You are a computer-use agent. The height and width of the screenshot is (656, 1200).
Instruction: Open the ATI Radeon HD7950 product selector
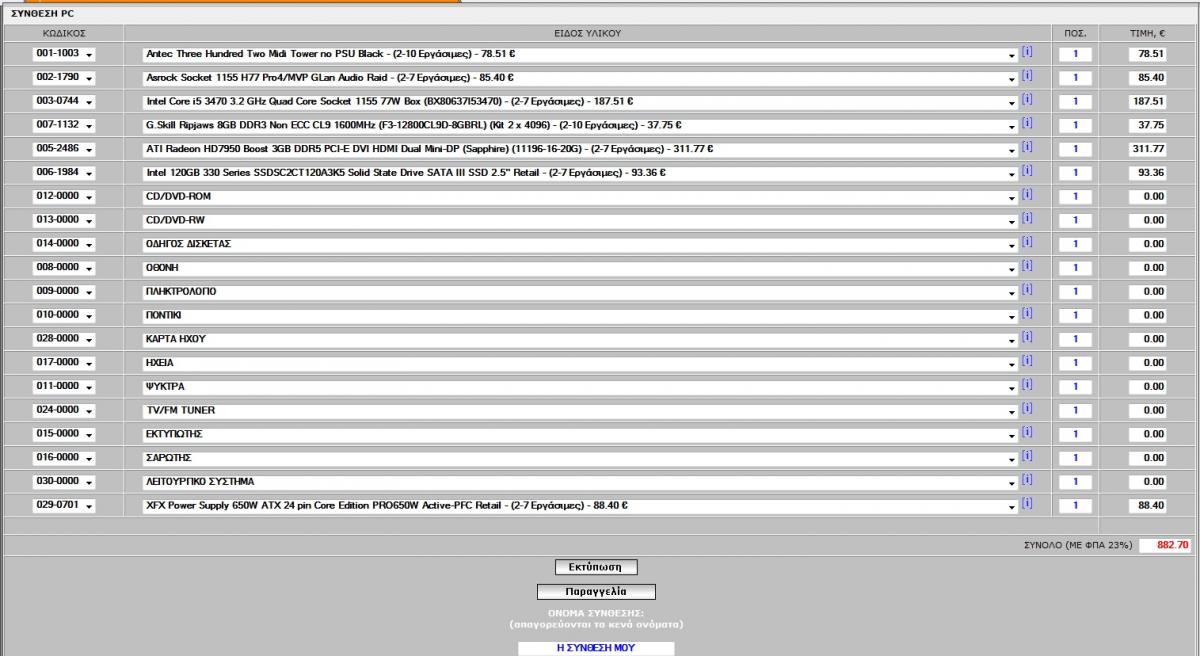click(x=580, y=149)
